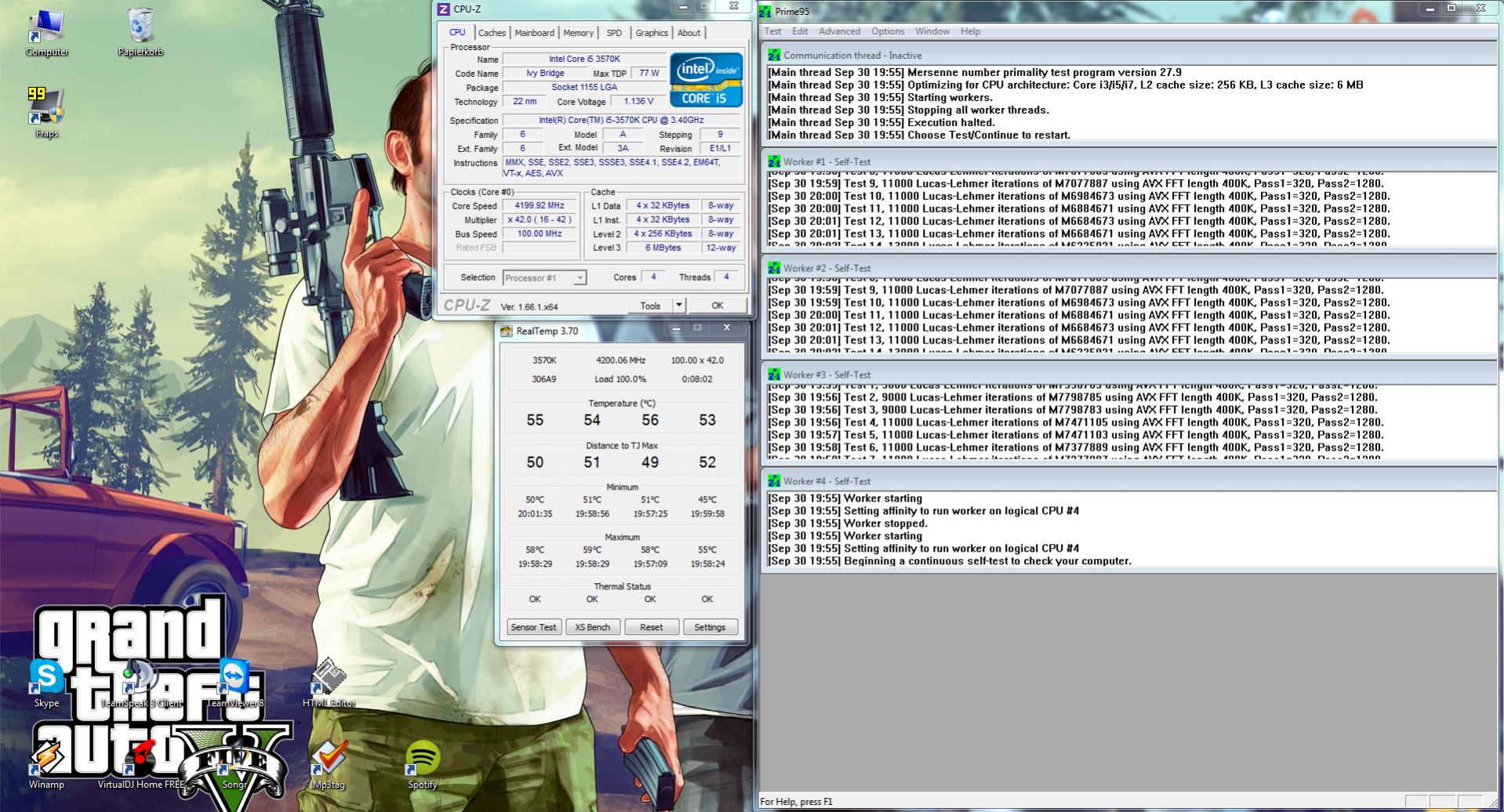Click the CPU-Z title bar icon
This screenshot has height=812, width=1504.
[x=444, y=9]
